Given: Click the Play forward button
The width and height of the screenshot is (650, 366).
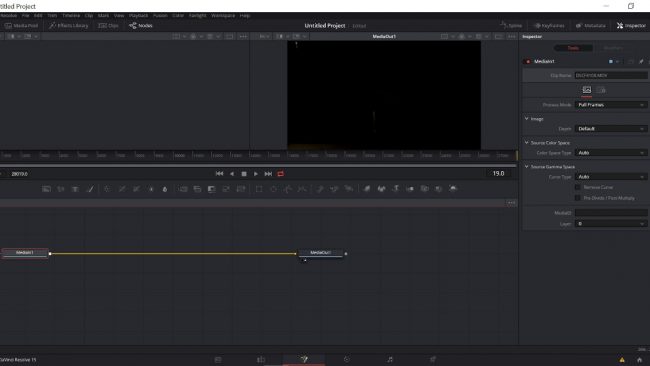Looking at the screenshot, I should (256, 174).
